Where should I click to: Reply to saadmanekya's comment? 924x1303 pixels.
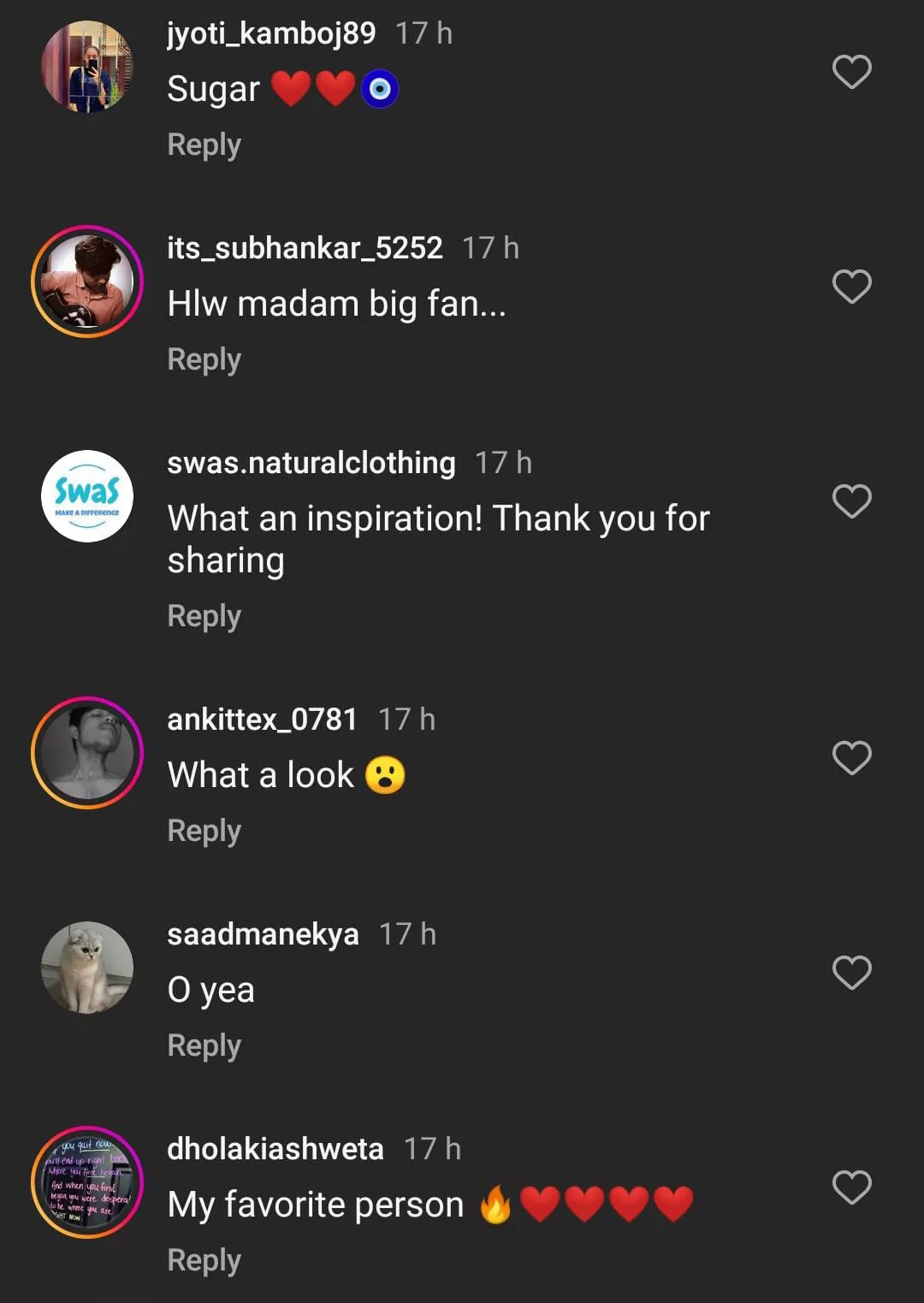204,1045
